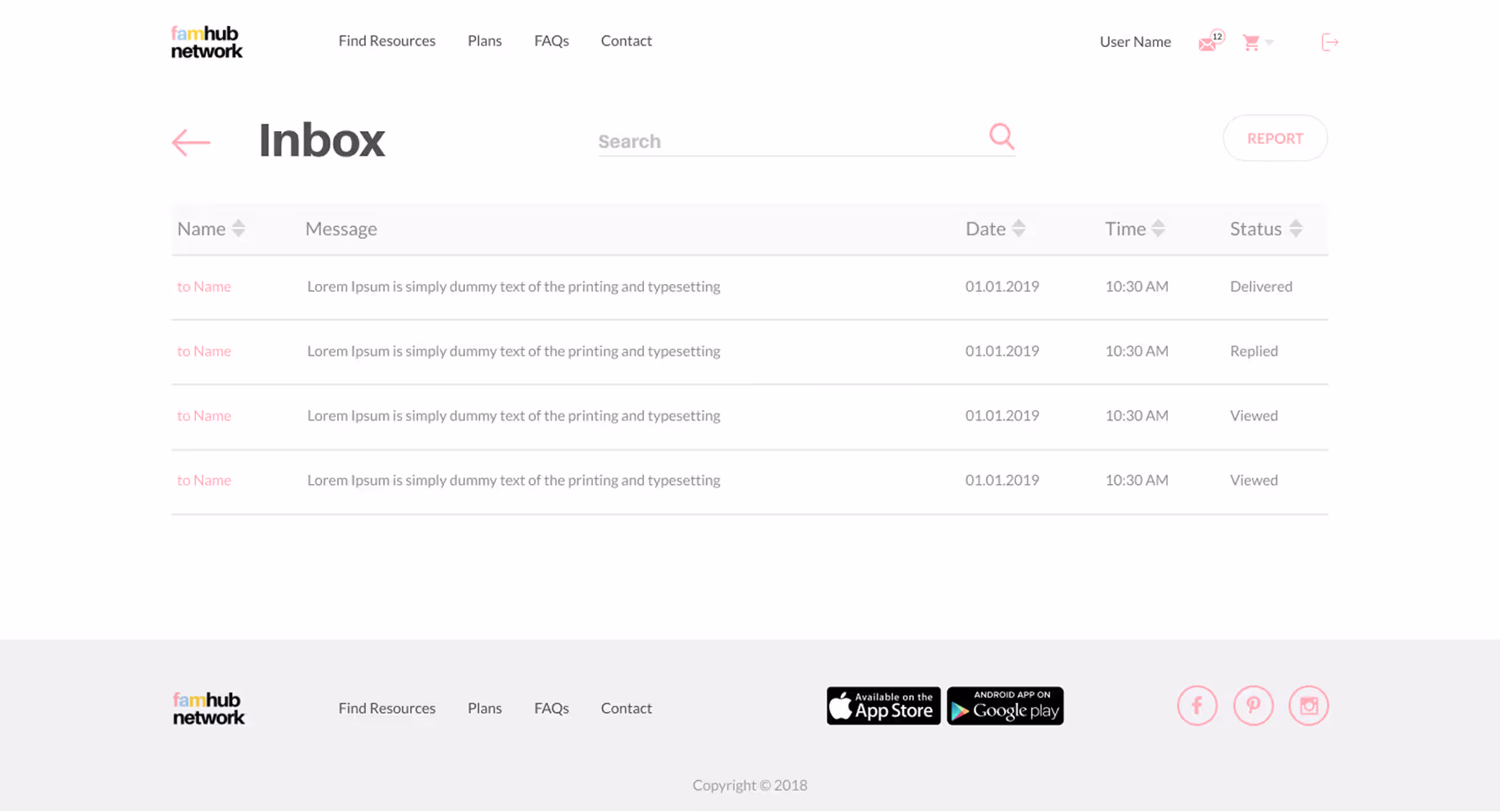Open the Instagram icon in the footer
1500x812 pixels.
click(x=1308, y=706)
